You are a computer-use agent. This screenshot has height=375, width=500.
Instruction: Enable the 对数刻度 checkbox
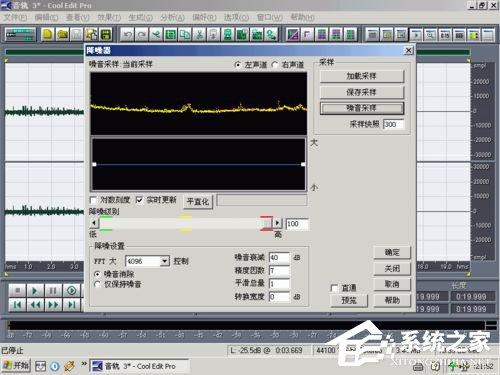click(x=93, y=200)
